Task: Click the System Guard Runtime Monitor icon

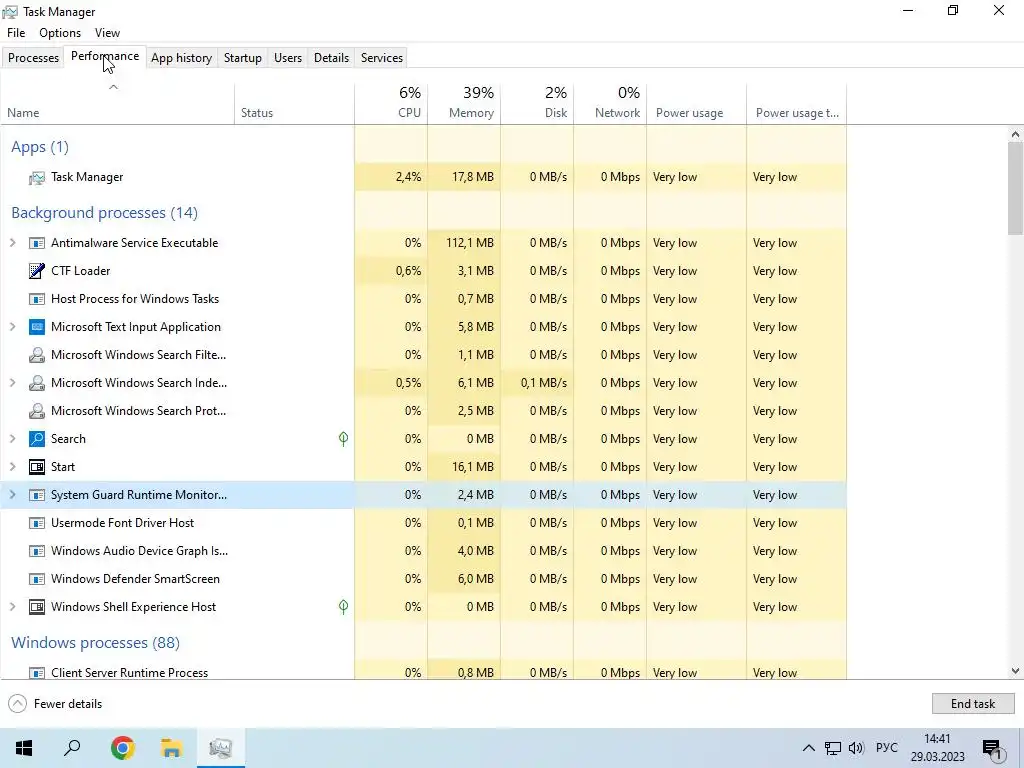Action: (37, 495)
